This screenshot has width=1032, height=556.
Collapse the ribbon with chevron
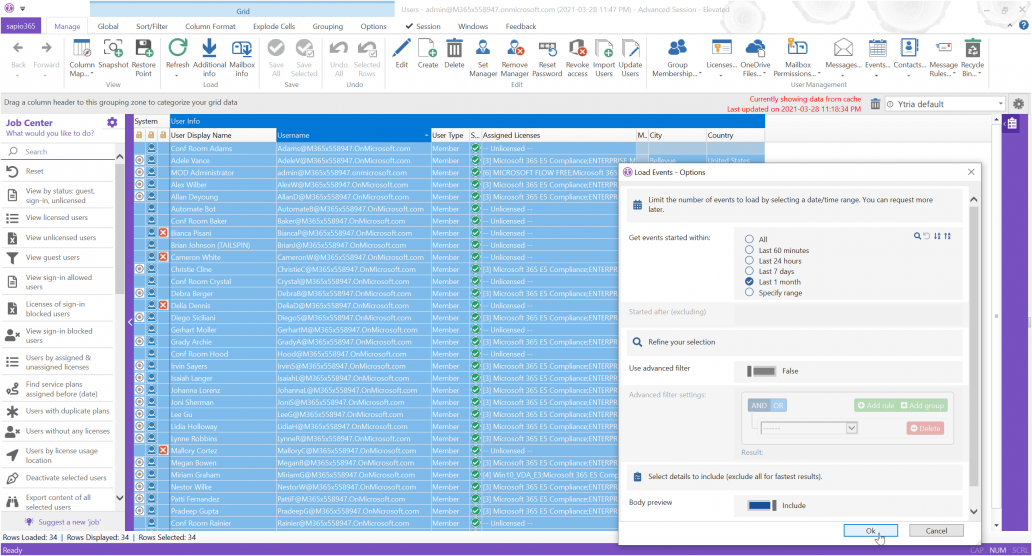click(1010, 26)
